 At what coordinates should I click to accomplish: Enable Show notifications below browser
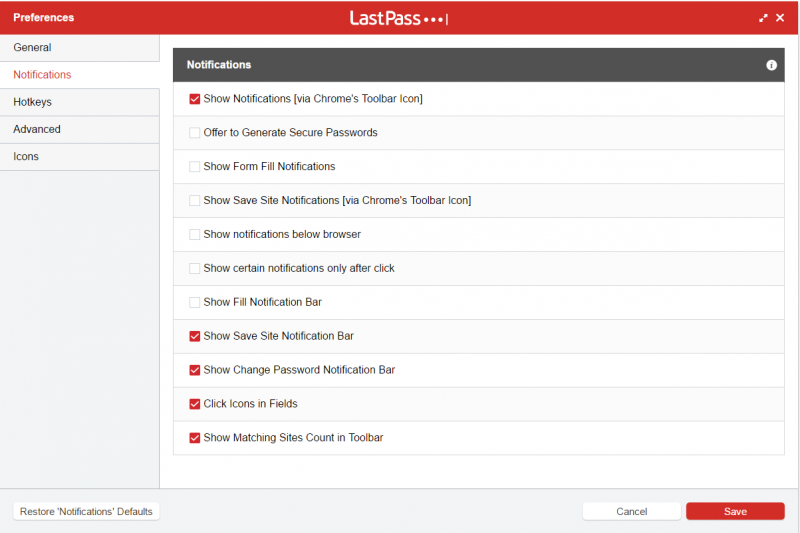[x=194, y=235]
